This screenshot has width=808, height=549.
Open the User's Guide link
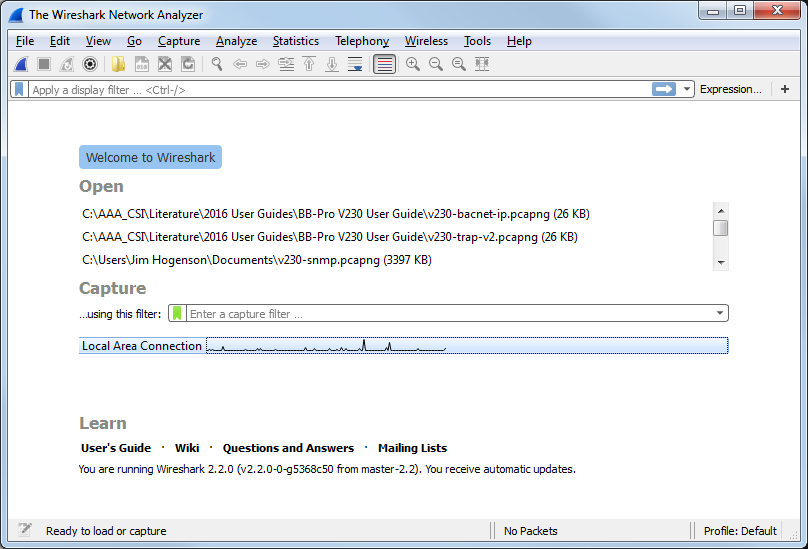(x=116, y=448)
